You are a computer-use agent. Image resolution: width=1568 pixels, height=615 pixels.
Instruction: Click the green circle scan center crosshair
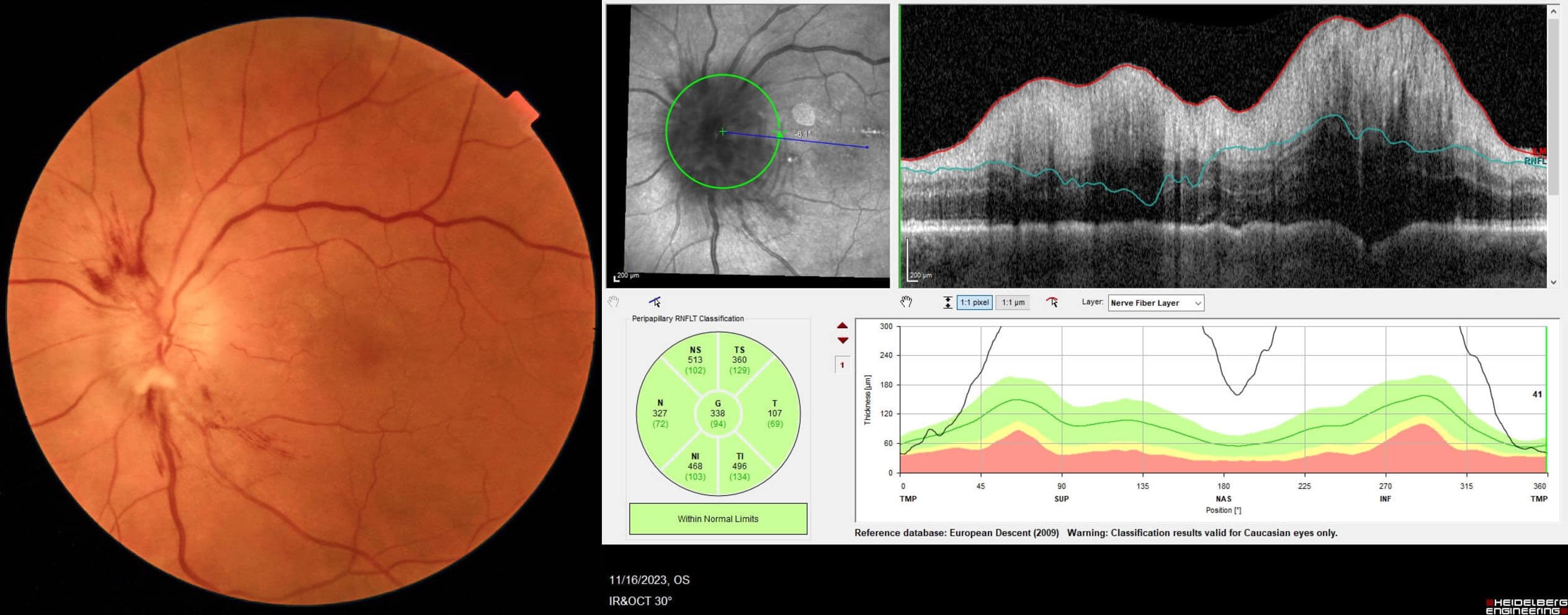[x=723, y=132]
